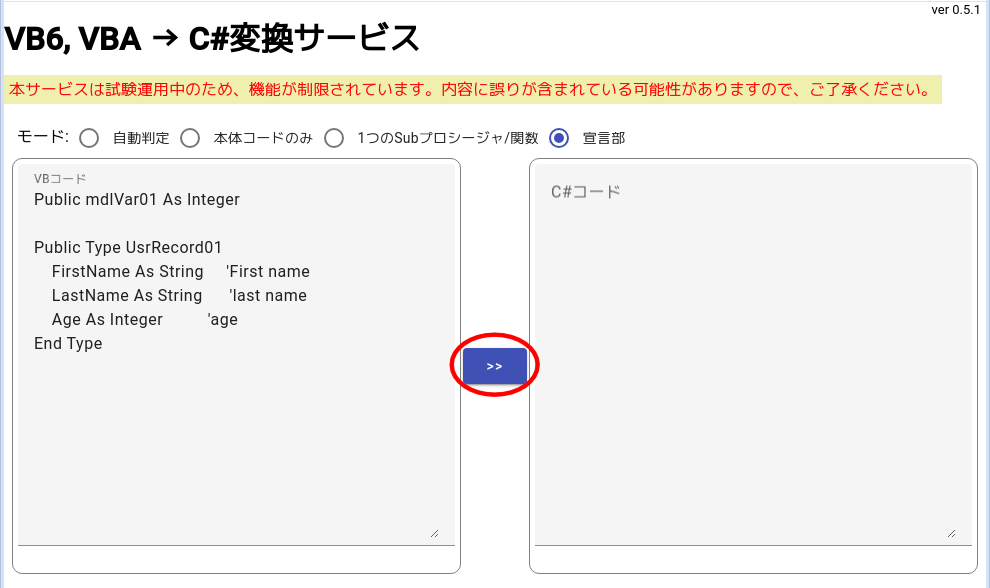The image size is (990, 588).
Task: Grab the C# code area resize handle
Action: (951, 534)
